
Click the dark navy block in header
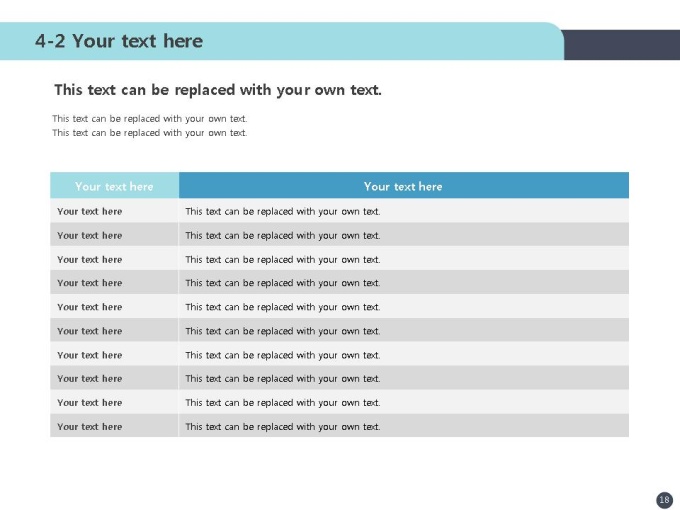[622, 45]
